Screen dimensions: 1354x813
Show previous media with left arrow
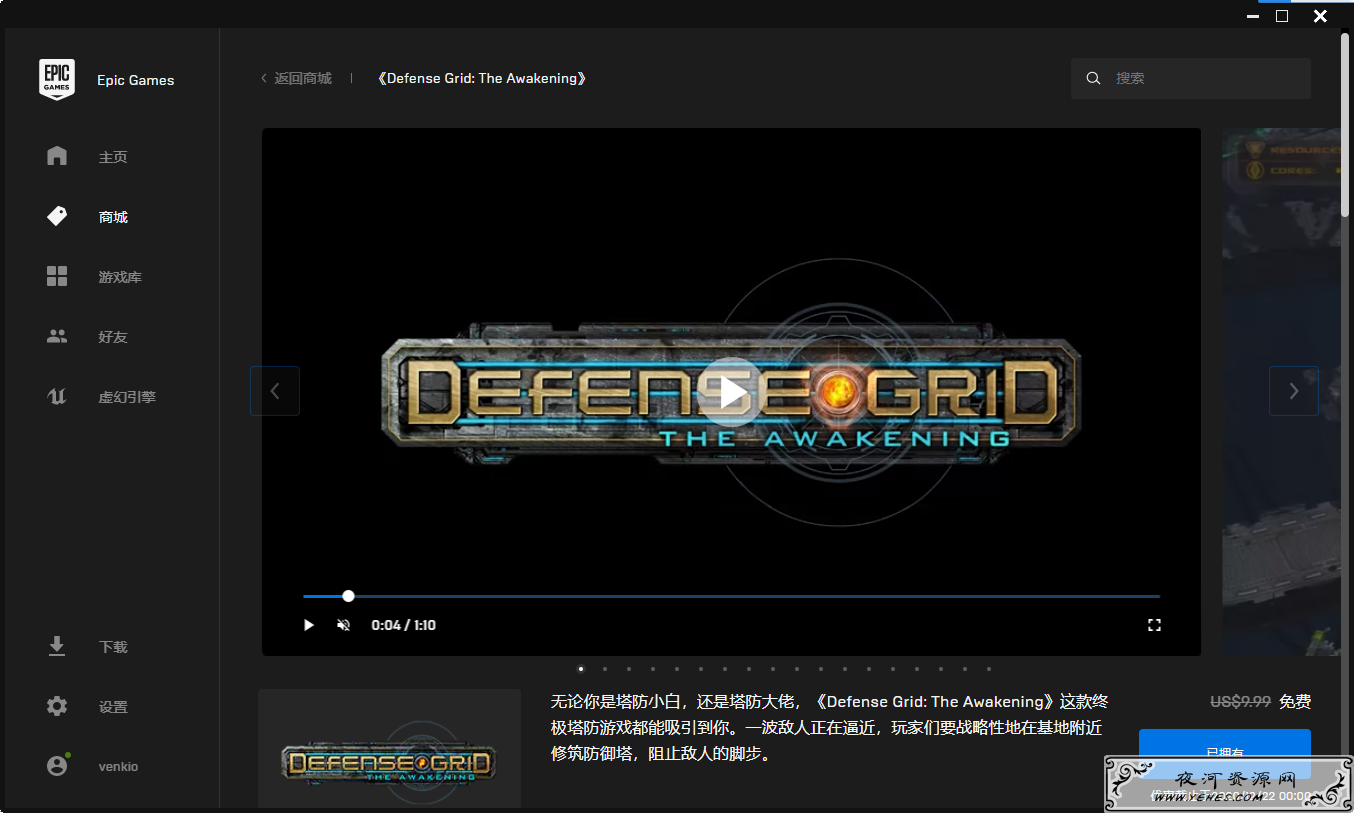pos(275,391)
